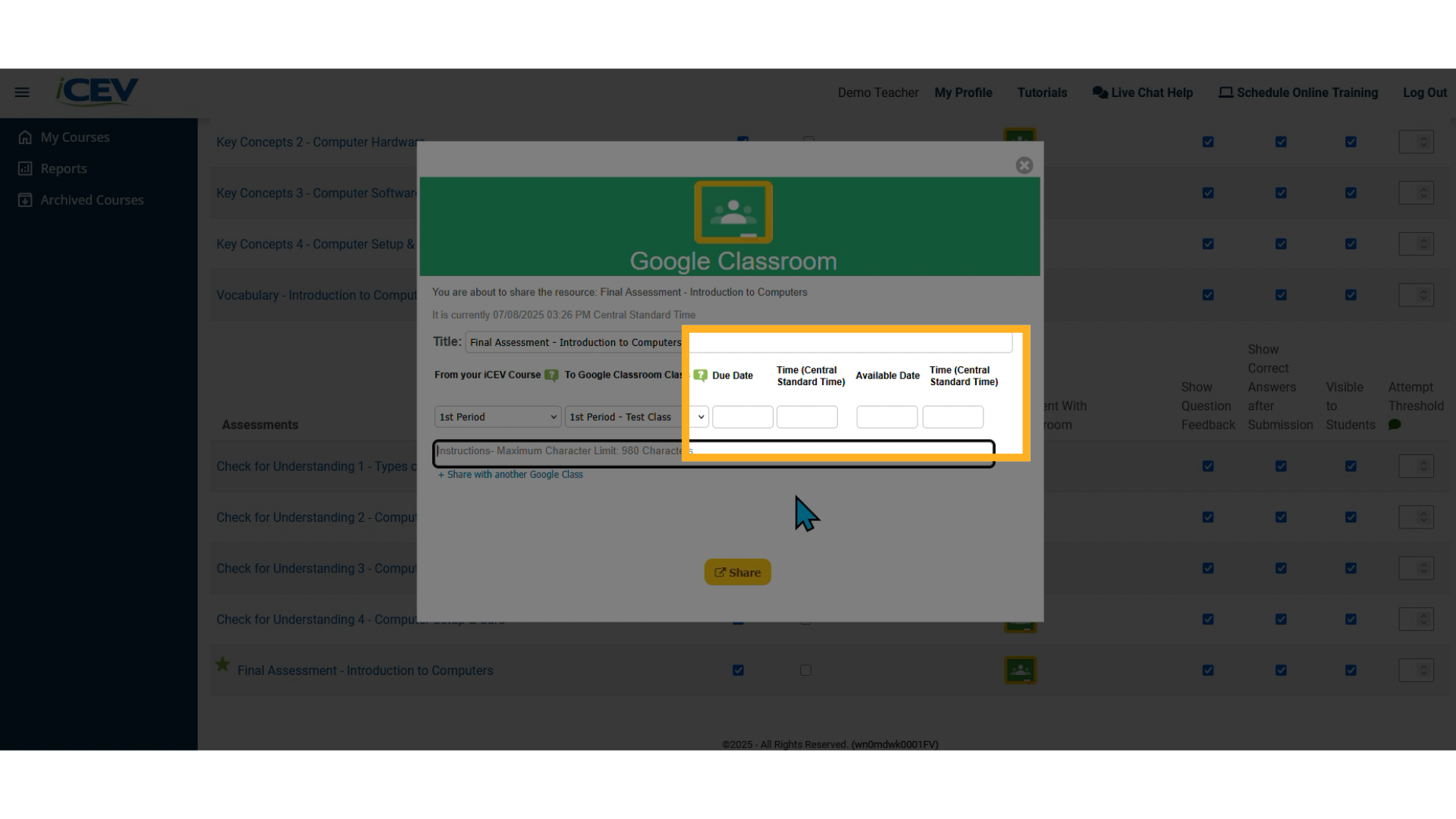Close the Google Classroom share dialog

coord(1025,165)
